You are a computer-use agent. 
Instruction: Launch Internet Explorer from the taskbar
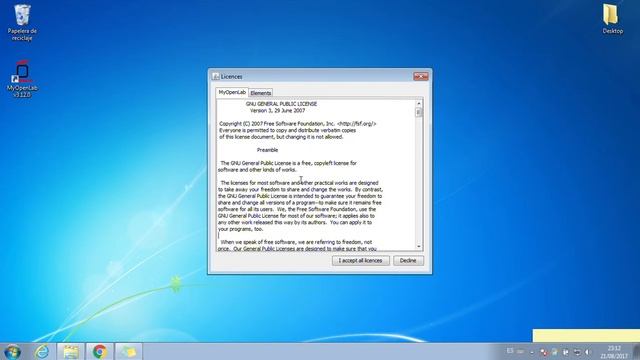click(x=42, y=351)
